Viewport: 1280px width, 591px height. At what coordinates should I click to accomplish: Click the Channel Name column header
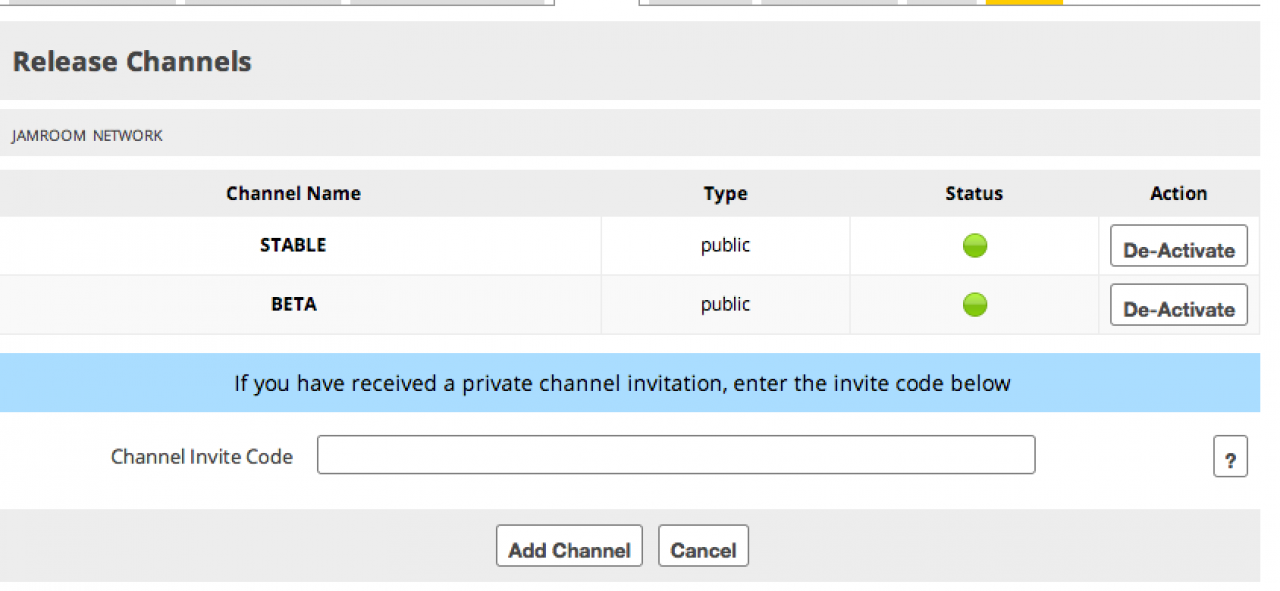(293, 193)
